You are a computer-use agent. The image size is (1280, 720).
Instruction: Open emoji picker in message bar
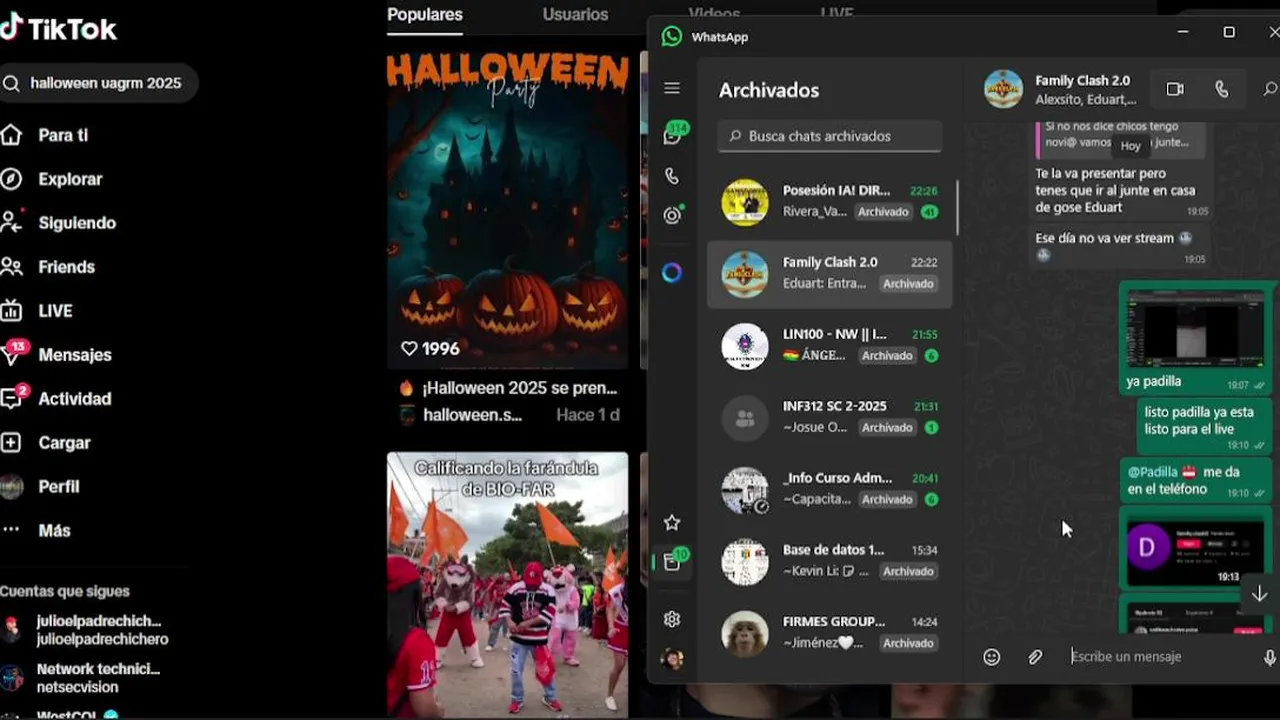991,657
